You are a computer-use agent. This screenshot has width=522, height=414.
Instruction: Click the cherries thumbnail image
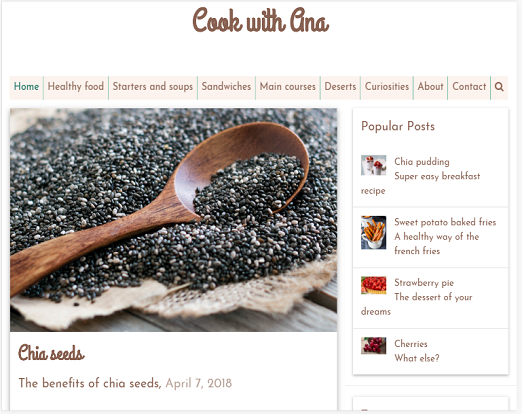pos(373,345)
